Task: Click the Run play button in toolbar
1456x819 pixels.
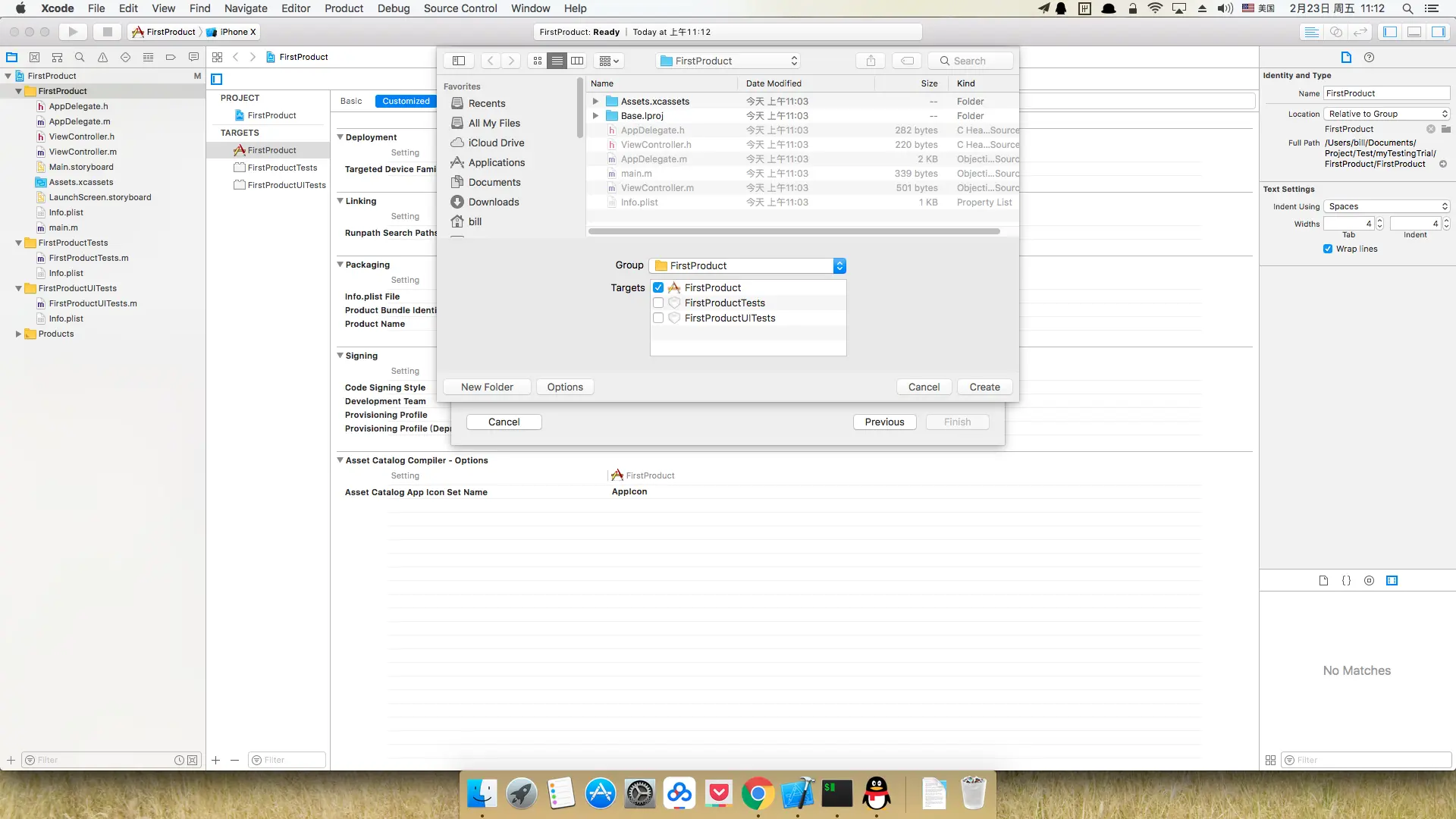Action: click(x=73, y=32)
